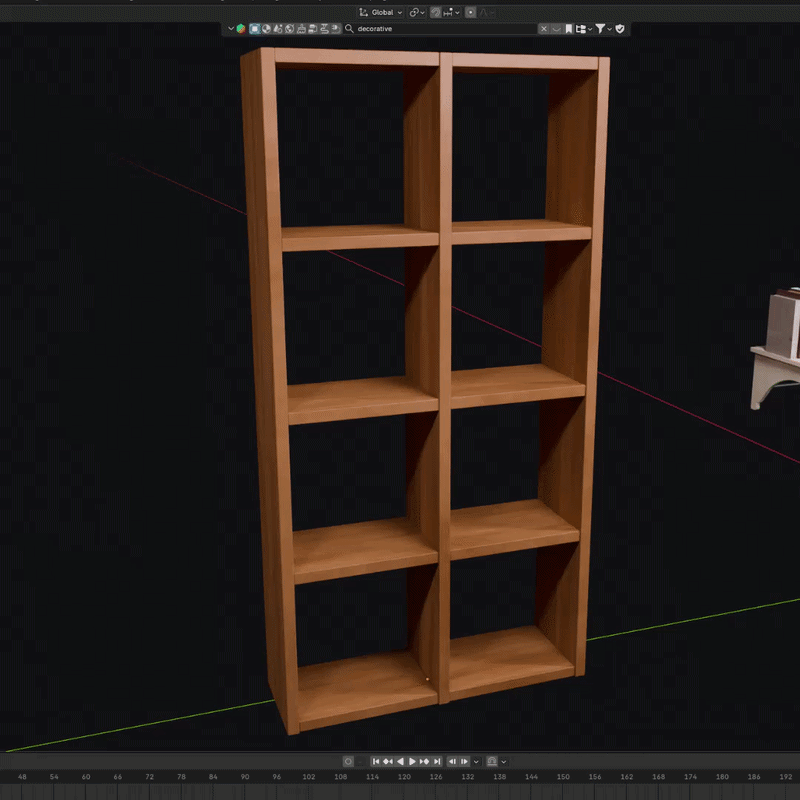Open the dropdown after the frame step buttons

pos(477,762)
